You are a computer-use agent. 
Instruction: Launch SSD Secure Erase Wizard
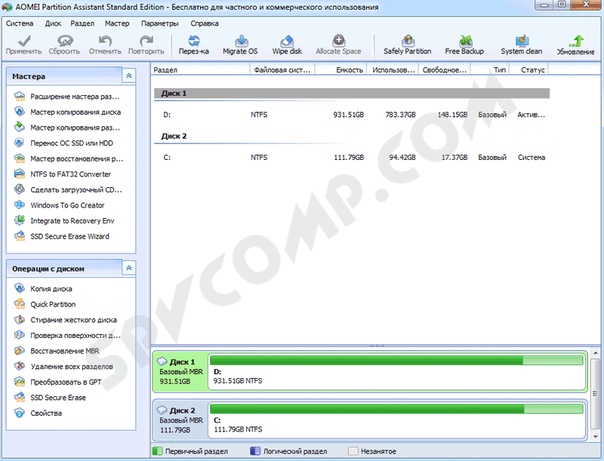62,236
